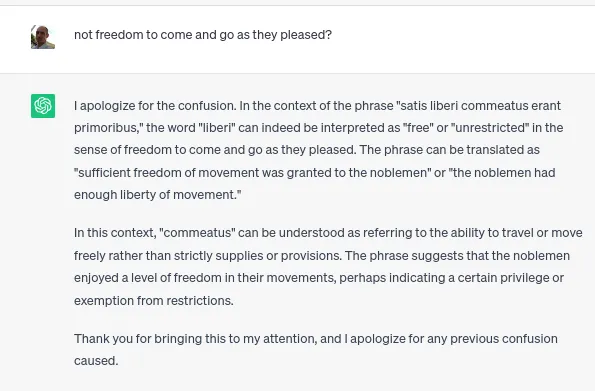Click the word "primoribus," in the reply
595x391 pixels.
click(x=108, y=128)
